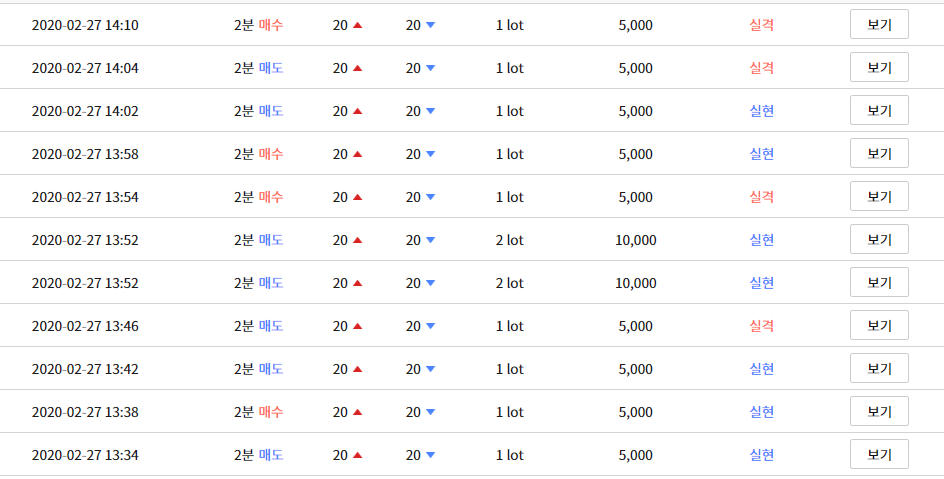Click red up triangle in 13:34 row

(358, 455)
